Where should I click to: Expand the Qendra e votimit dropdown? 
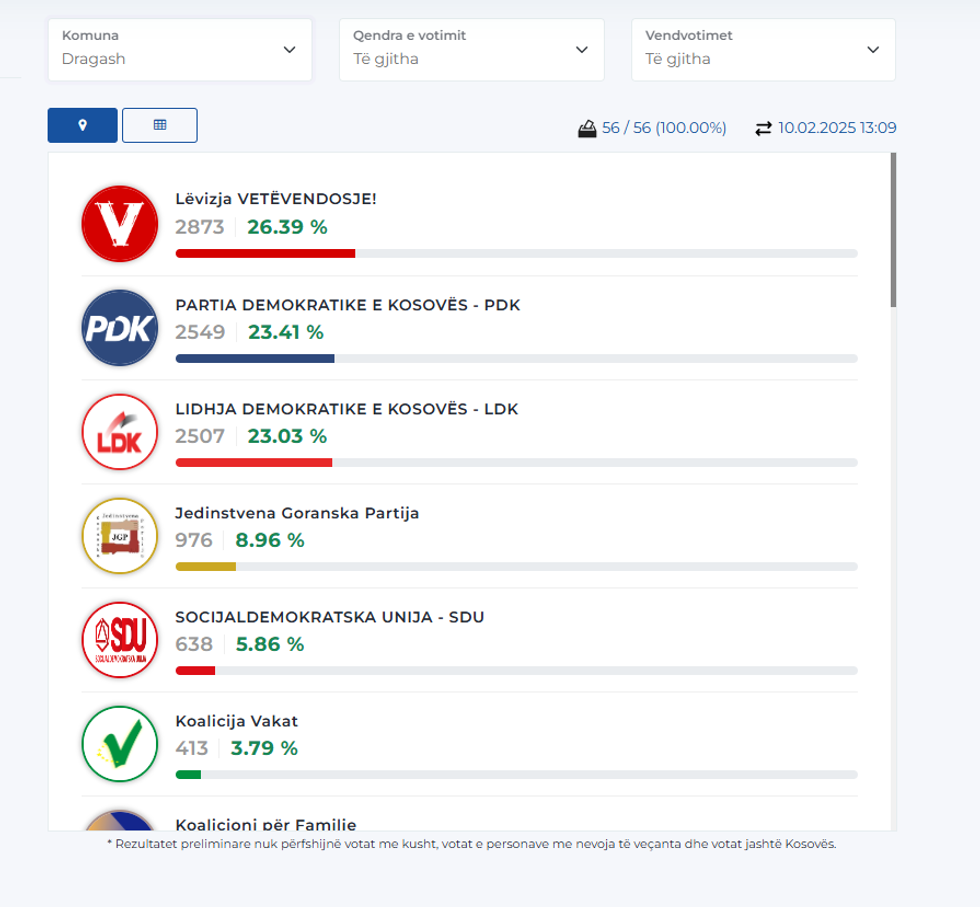point(472,49)
